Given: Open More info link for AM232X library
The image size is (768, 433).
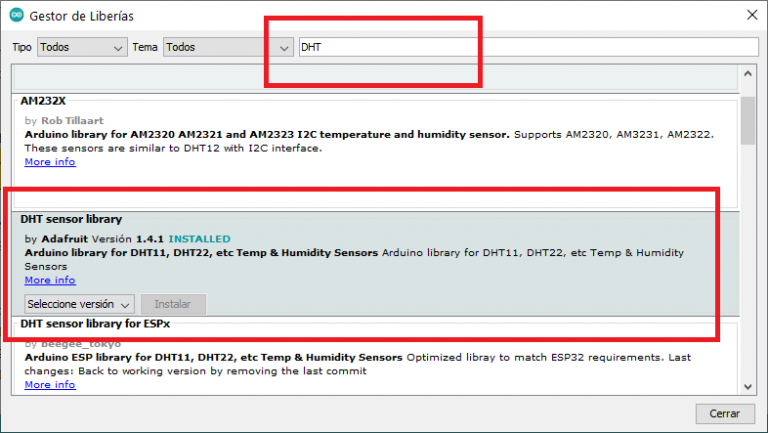Looking at the screenshot, I should point(50,162).
